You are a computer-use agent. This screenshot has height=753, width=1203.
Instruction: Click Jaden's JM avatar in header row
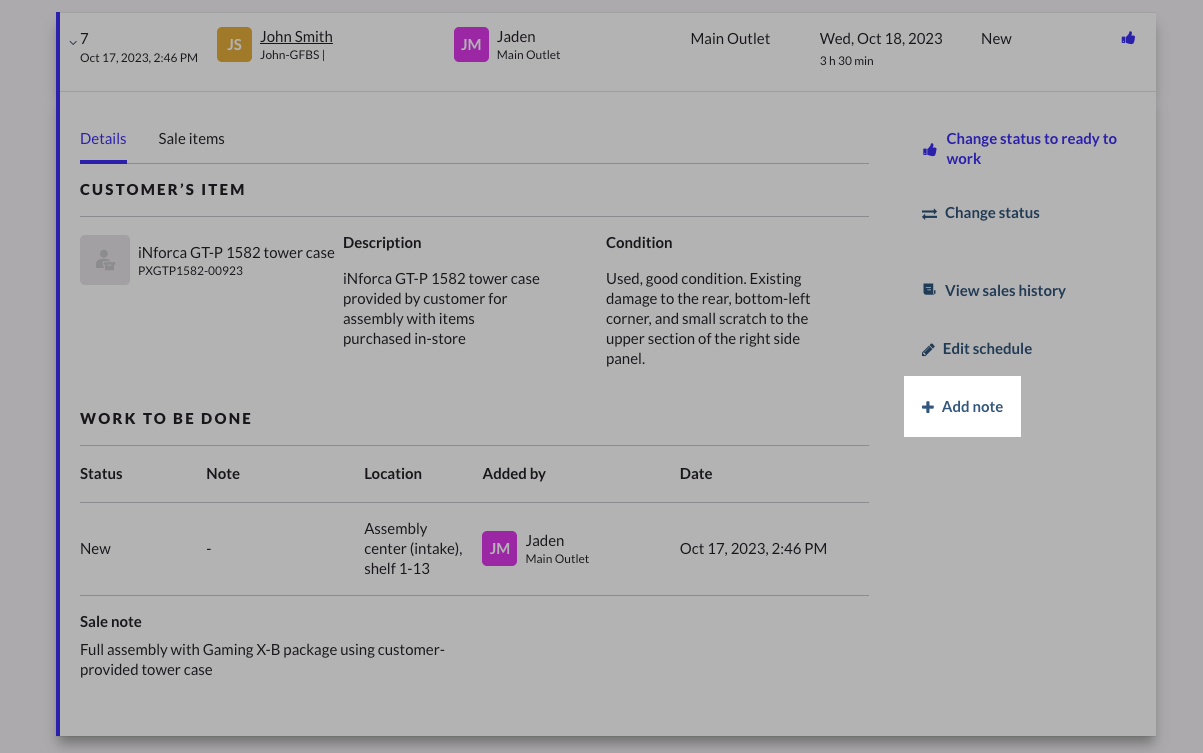tap(471, 45)
